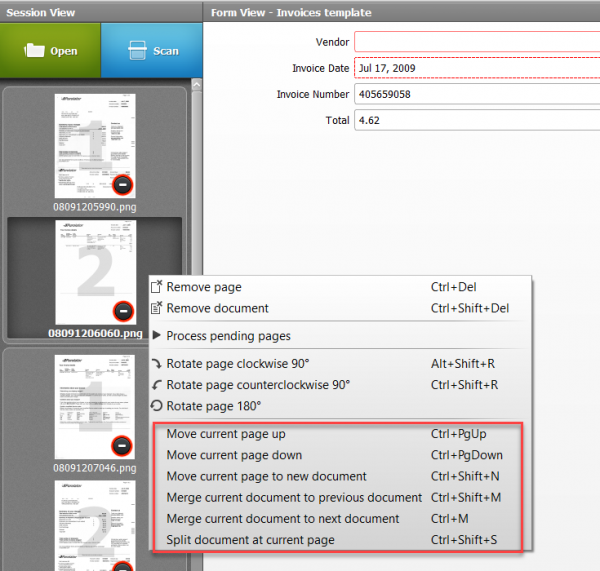The image size is (600, 571).
Task: Click the Remove page icon in context menu
Action: (x=157, y=286)
